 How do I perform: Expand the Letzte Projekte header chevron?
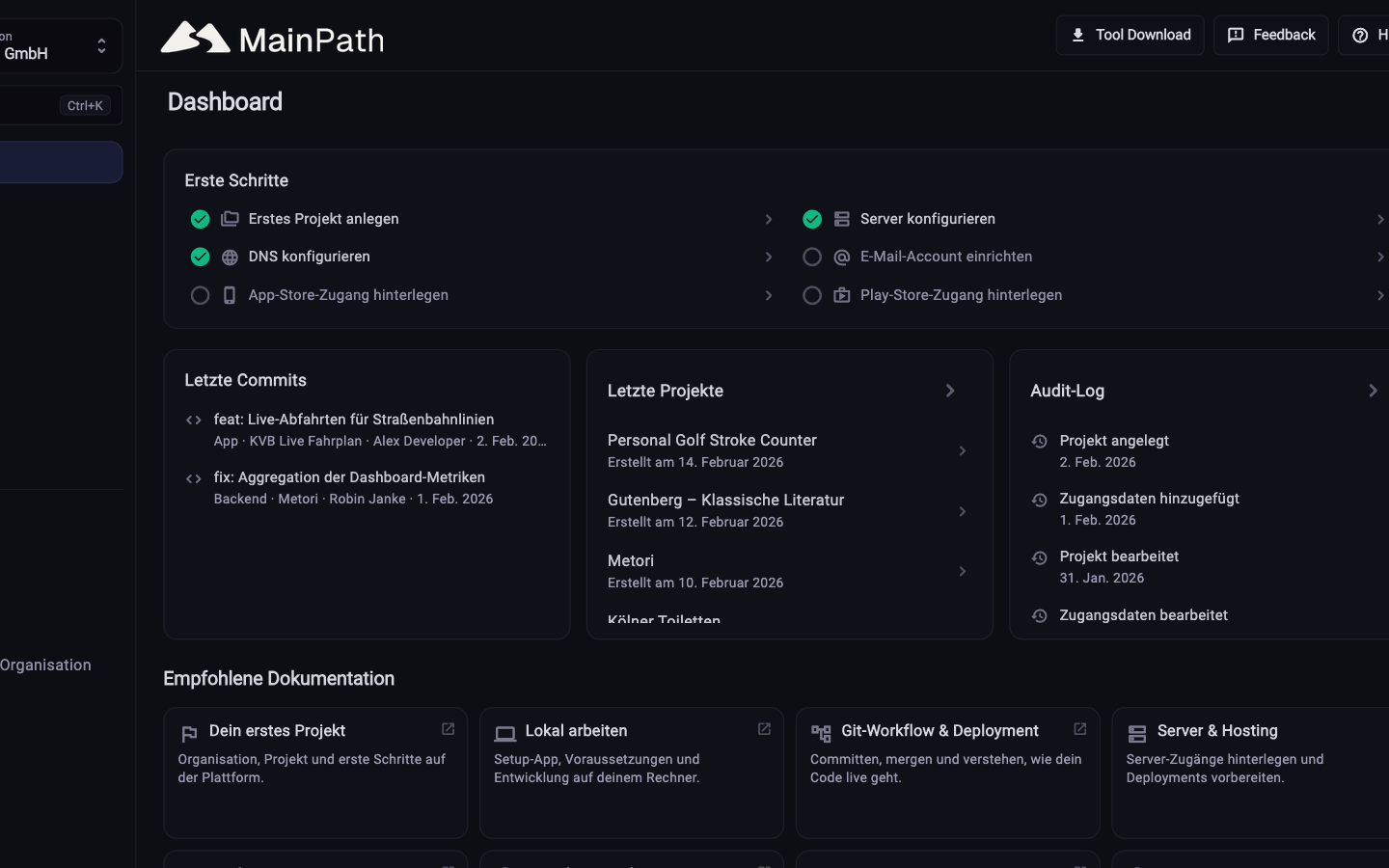pyautogui.click(x=950, y=391)
